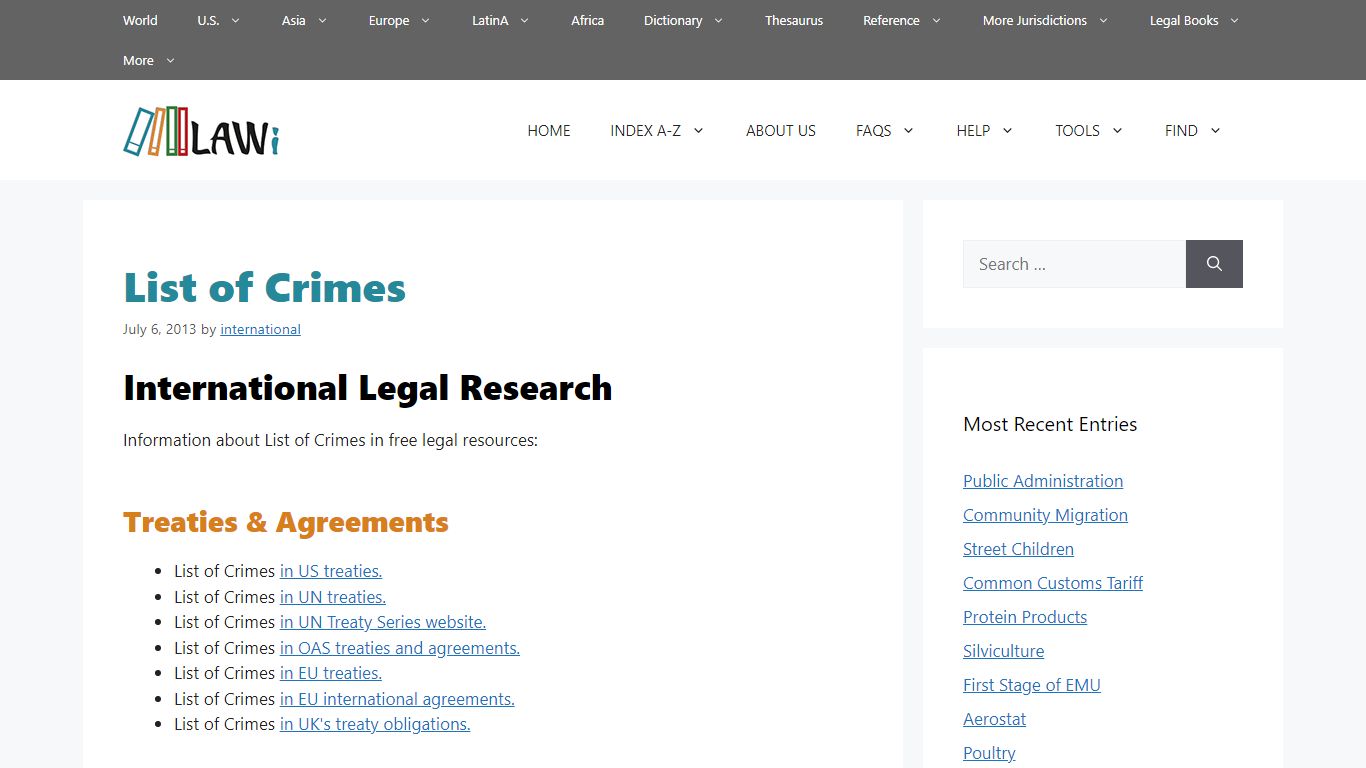This screenshot has width=1366, height=768.
Task: Expand the Legal Books chevron
Action: tap(1234, 20)
